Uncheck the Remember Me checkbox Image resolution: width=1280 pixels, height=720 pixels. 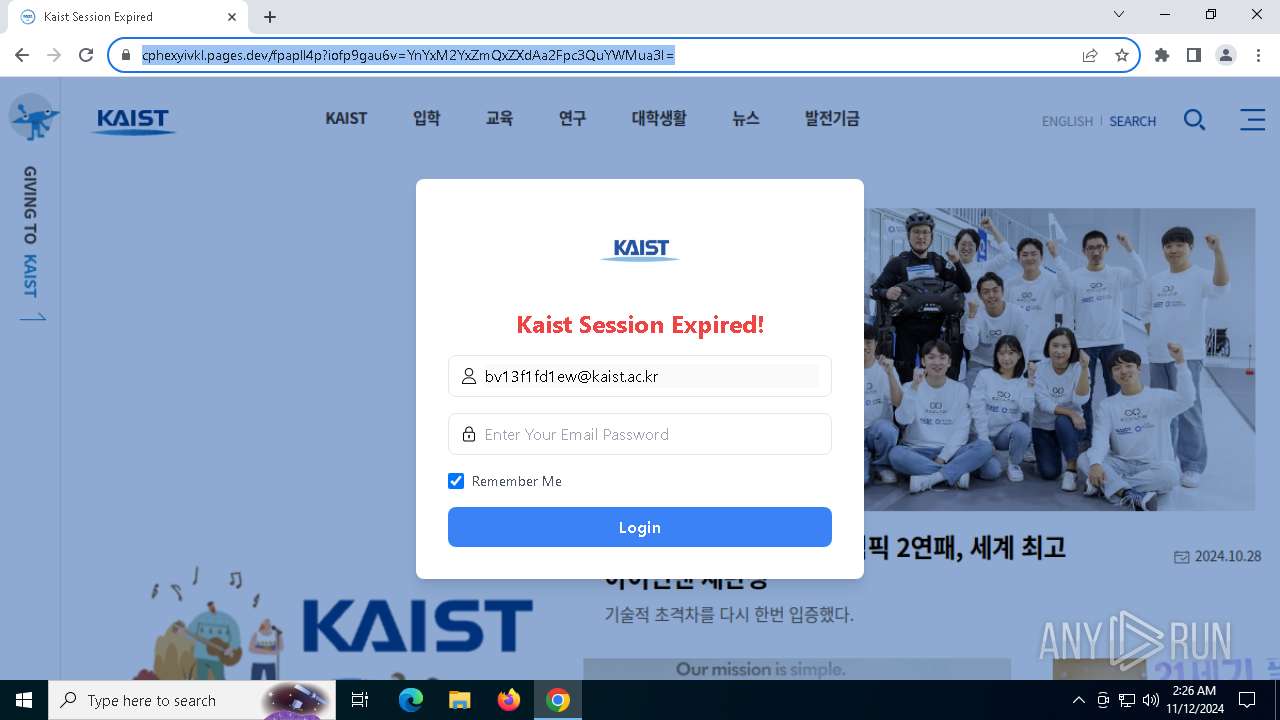point(456,481)
